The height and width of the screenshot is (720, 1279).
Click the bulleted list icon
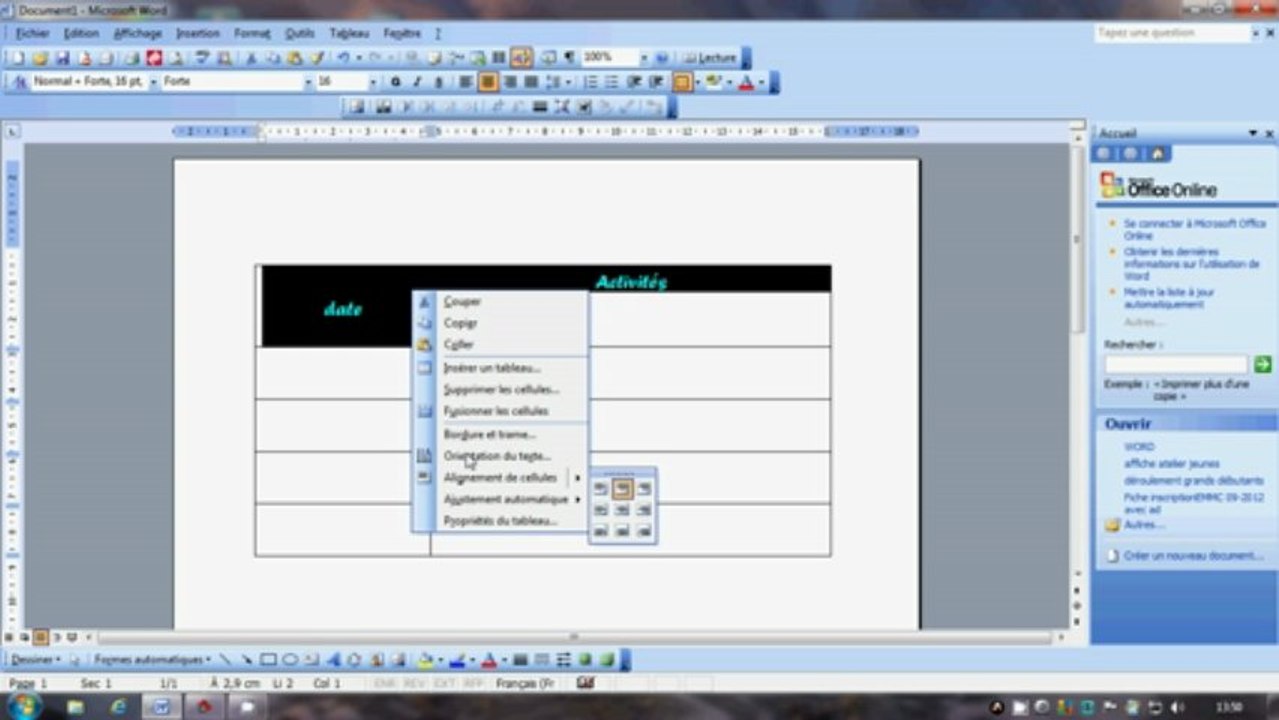tap(611, 82)
